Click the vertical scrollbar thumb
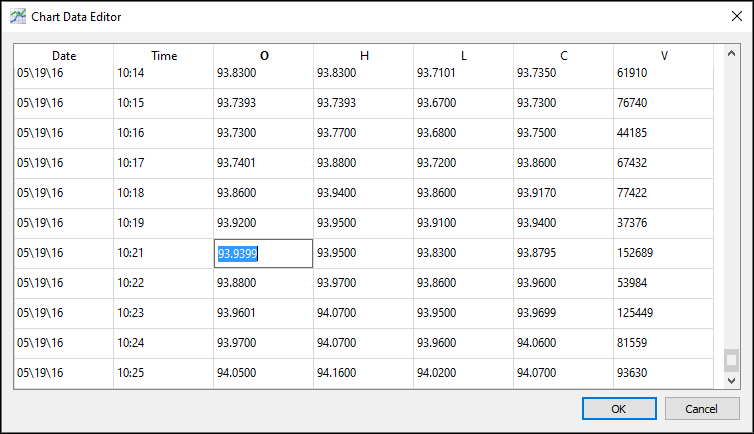 pos(731,360)
